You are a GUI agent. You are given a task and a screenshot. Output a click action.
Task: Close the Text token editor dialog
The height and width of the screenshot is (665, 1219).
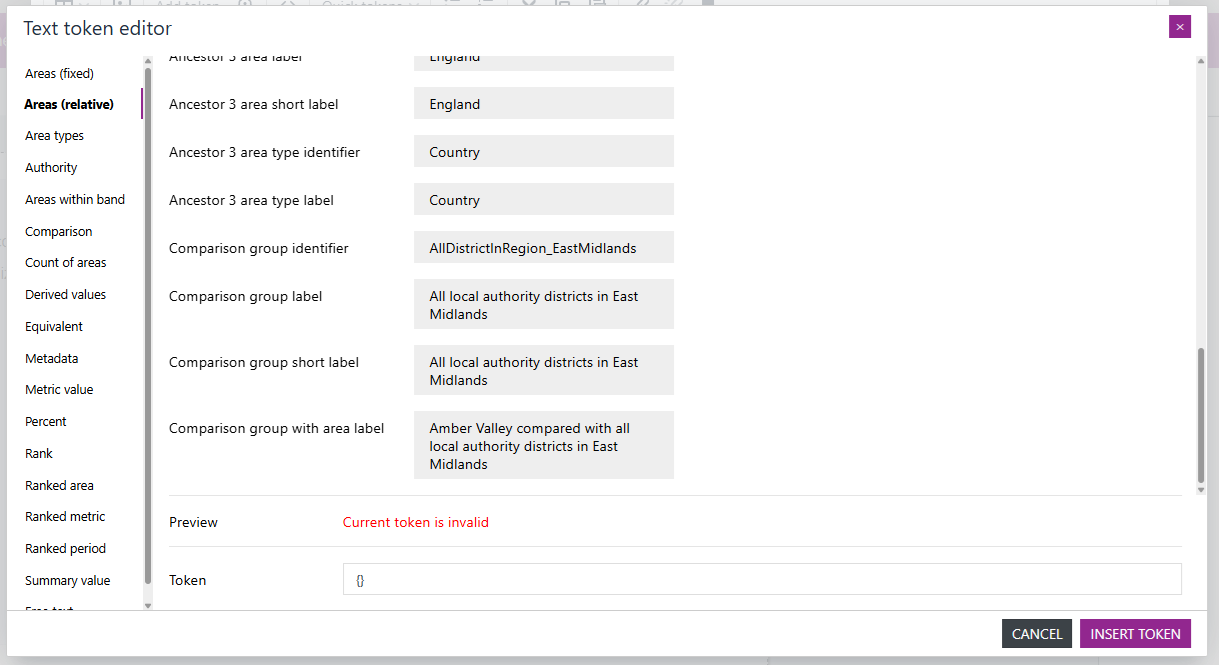click(1180, 26)
